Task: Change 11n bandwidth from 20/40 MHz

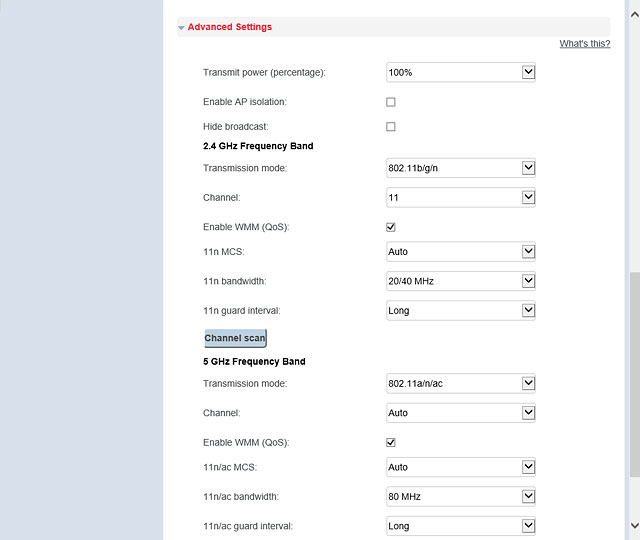Action: [x=460, y=281]
